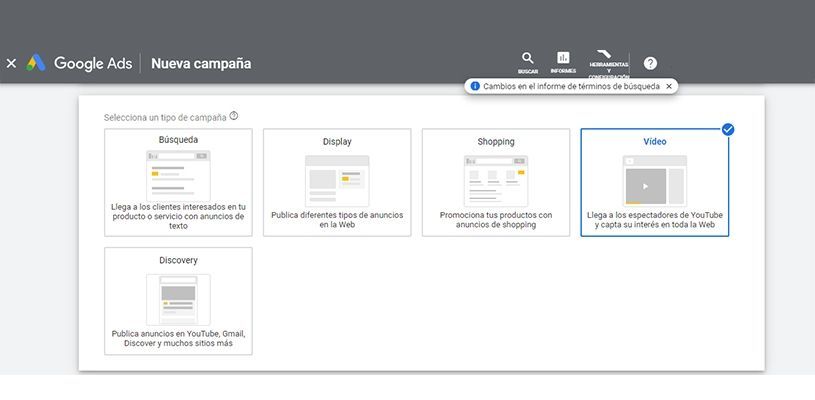Click the Display ad layout illustration

click(x=337, y=180)
